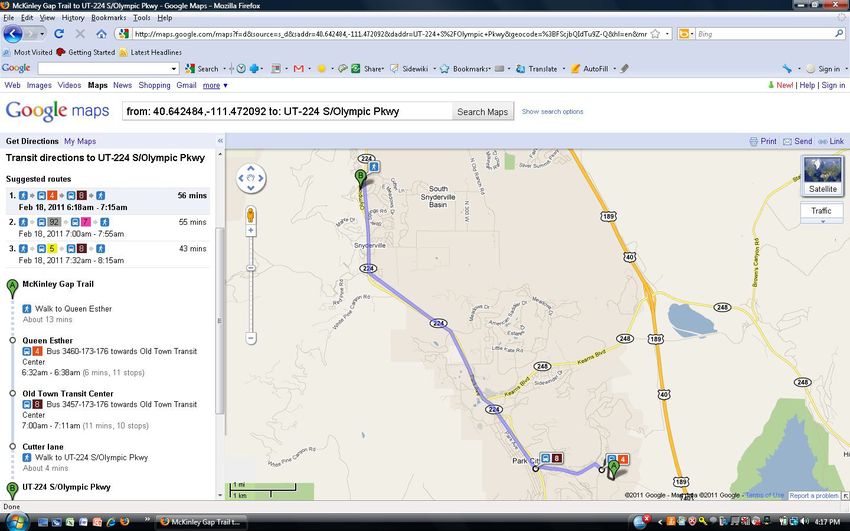850x531 pixels.
Task: Zoom out with the minus button
Action: point(250,339)
